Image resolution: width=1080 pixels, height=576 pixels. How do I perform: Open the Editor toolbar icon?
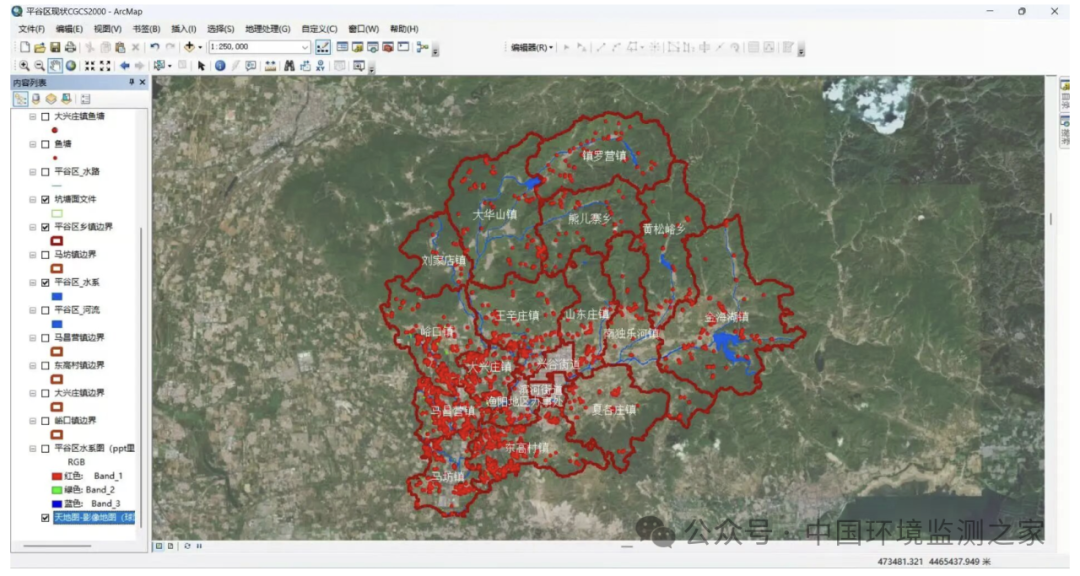322,48
